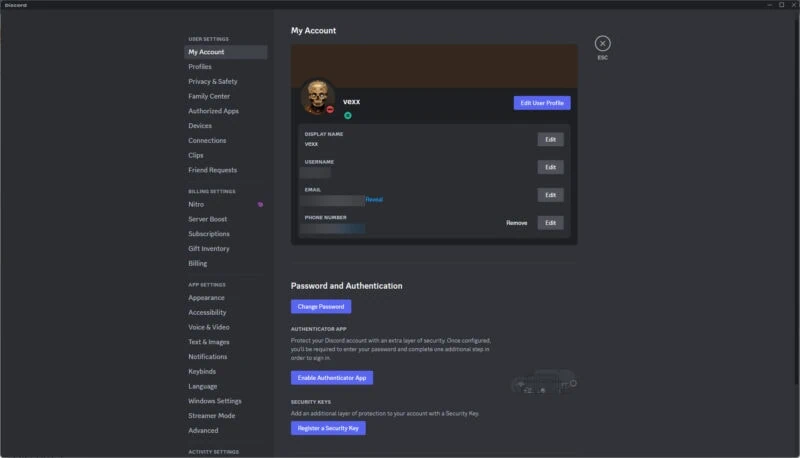Click Edit User Profile button
Viewport: 800px width, 458px height.
click(542, 103)
